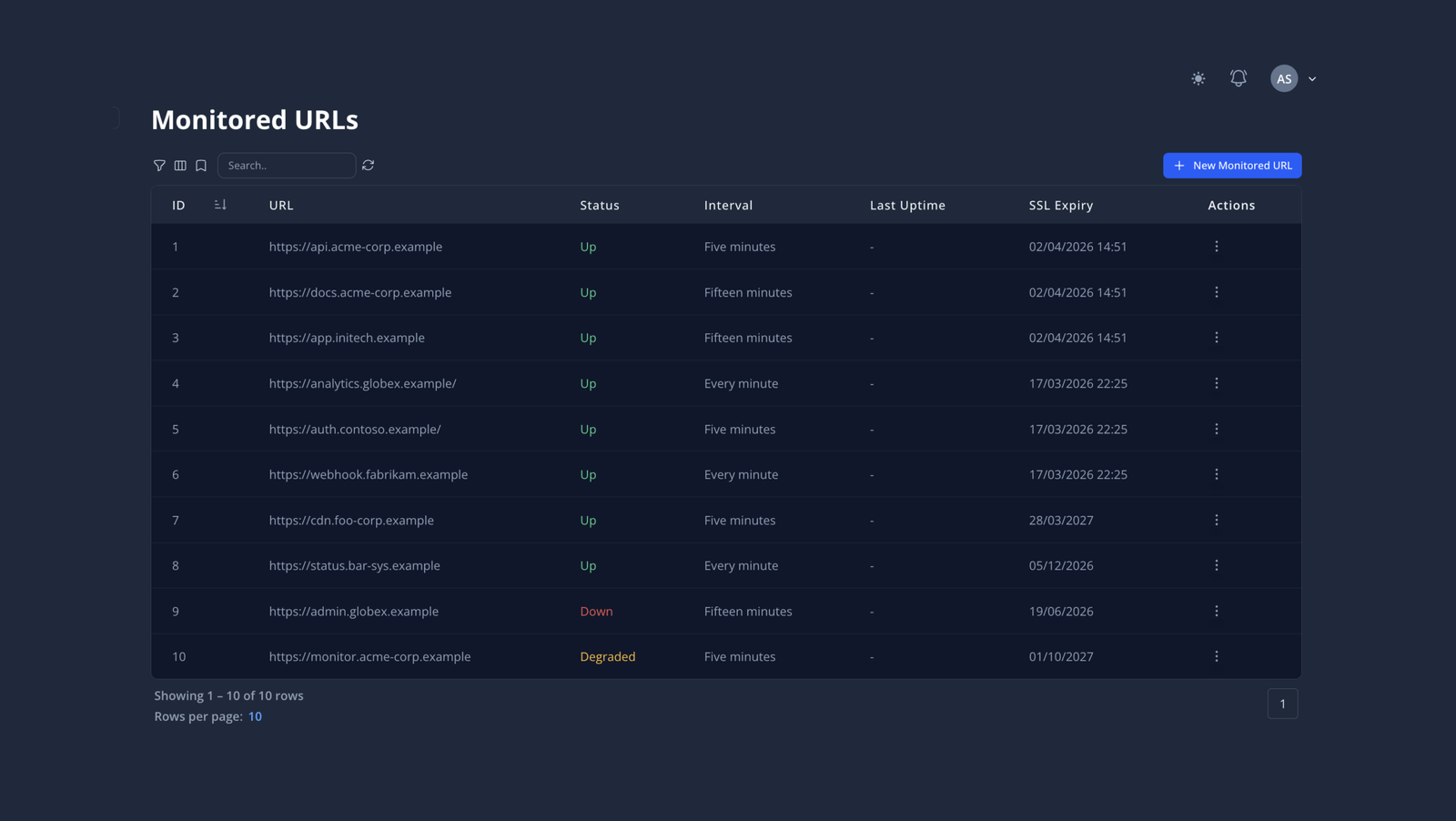This screenshot has width=1456, height=821.
Task: Click the SSL Expiry column header
Action: click(x=1061, y=206)
